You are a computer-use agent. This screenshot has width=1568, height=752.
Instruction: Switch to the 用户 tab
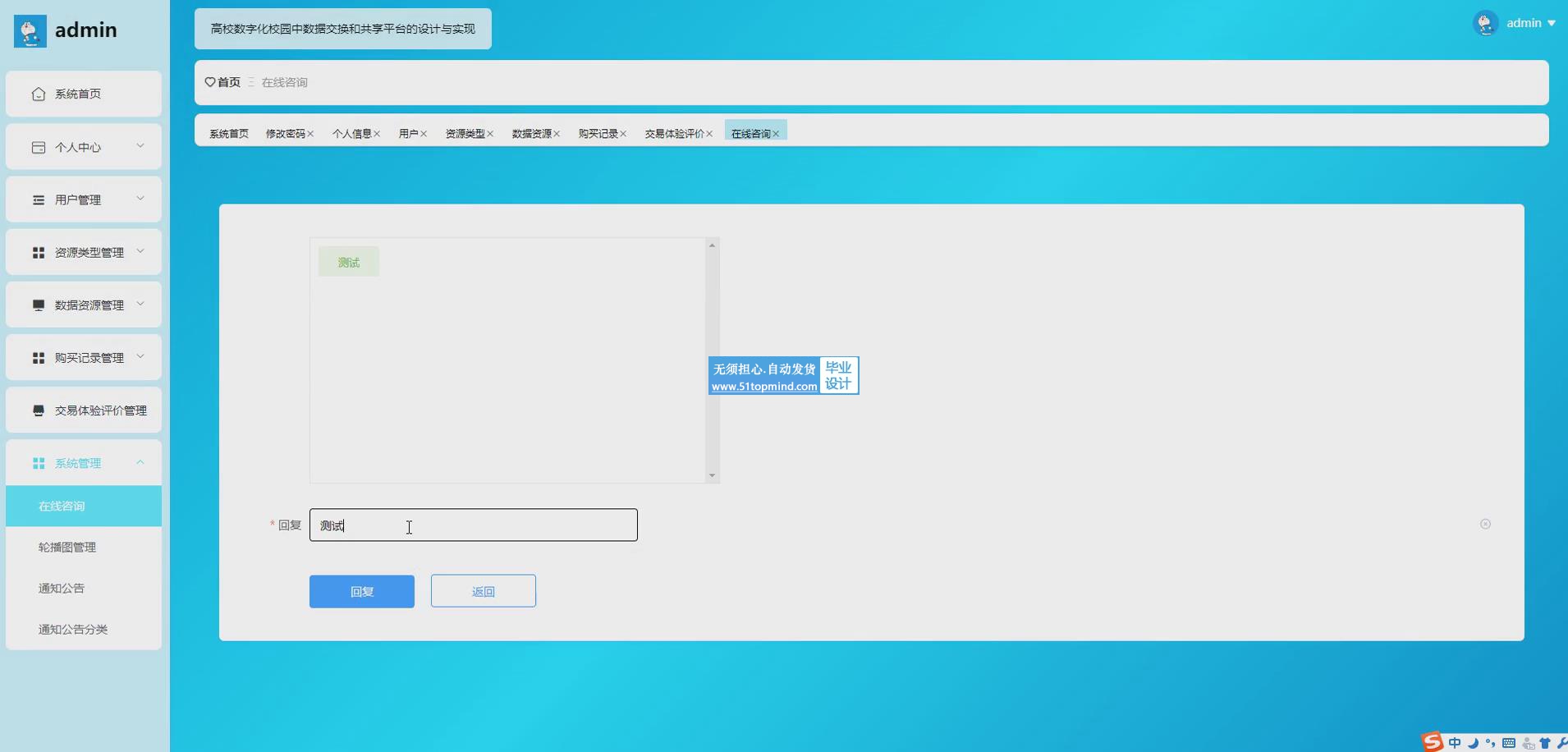408,134
